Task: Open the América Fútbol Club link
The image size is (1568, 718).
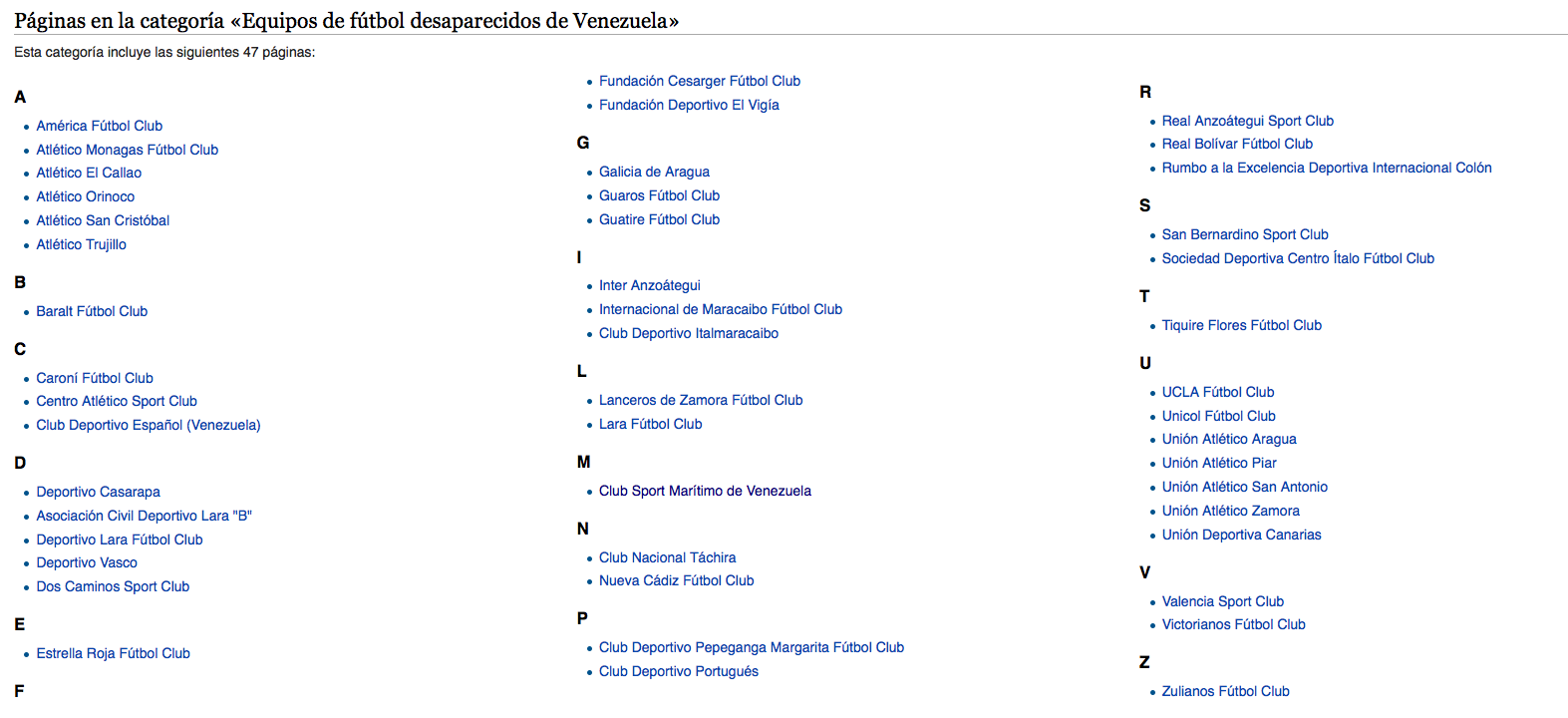Action: (100, 126)
